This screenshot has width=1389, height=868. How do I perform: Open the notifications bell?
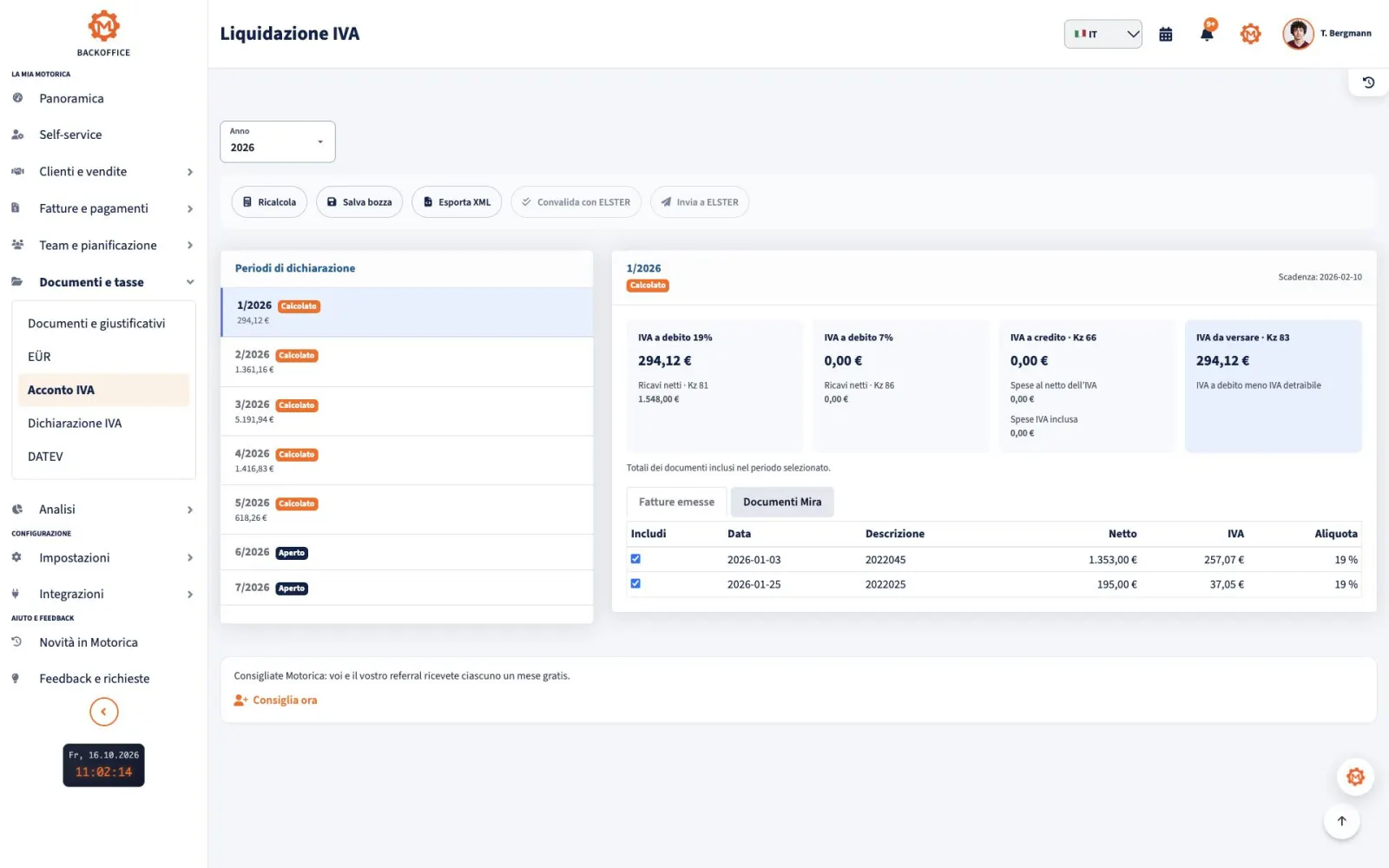point(1207,34)
